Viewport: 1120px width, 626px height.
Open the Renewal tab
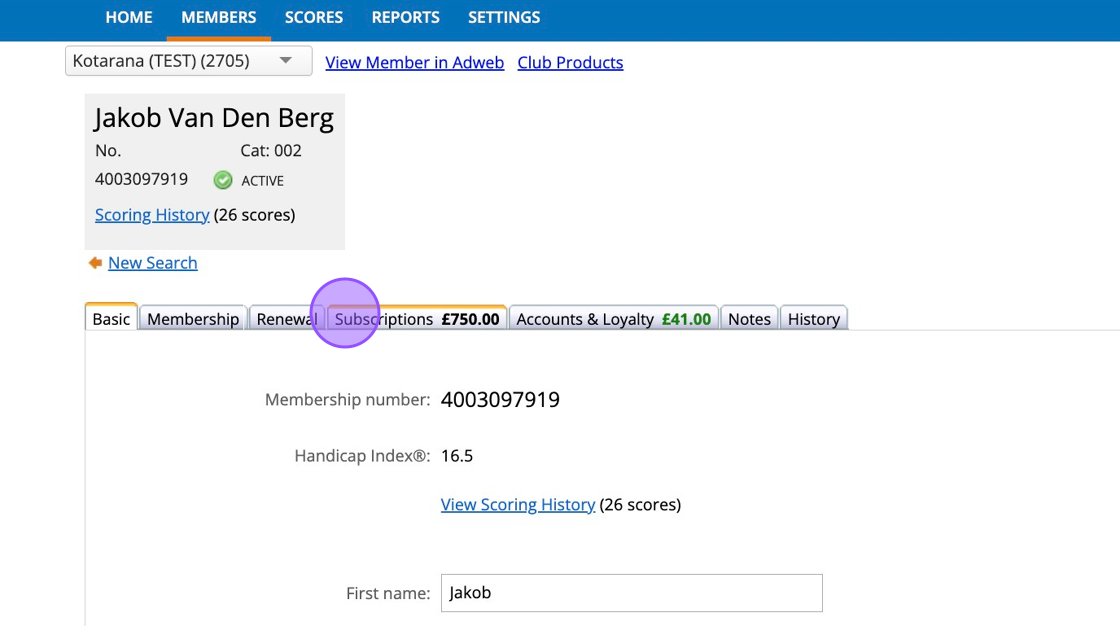click(284, 319)
